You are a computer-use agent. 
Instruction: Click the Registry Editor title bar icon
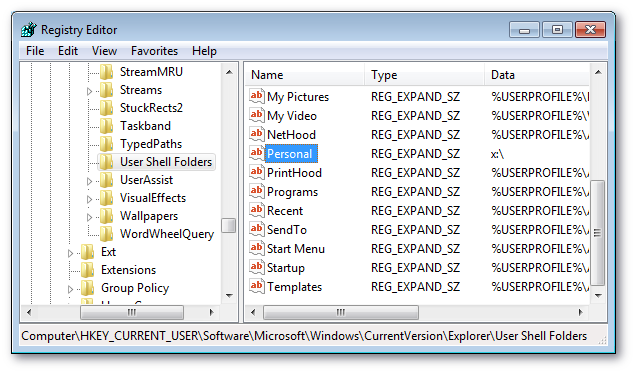click(29, 30)
